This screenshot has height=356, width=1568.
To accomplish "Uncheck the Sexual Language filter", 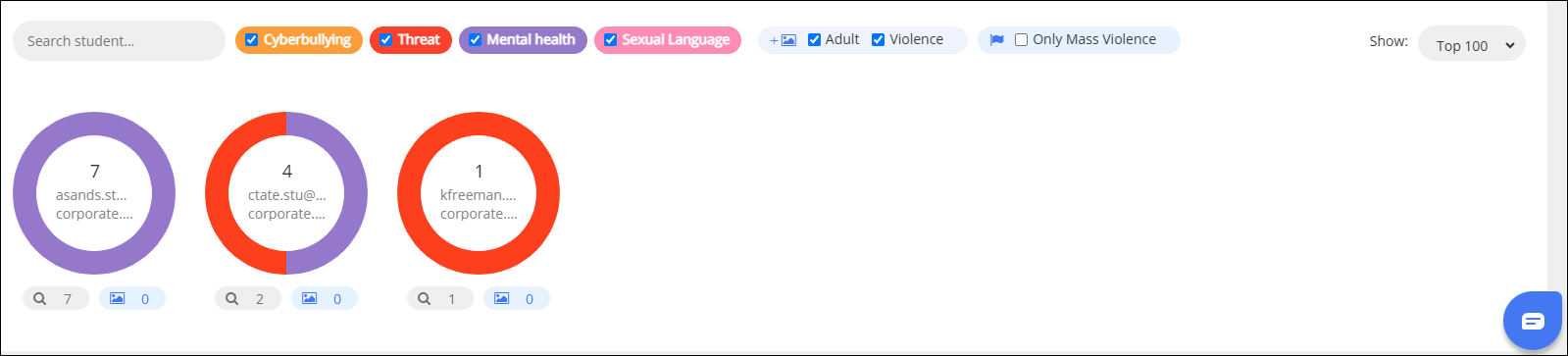I will 611,40.
